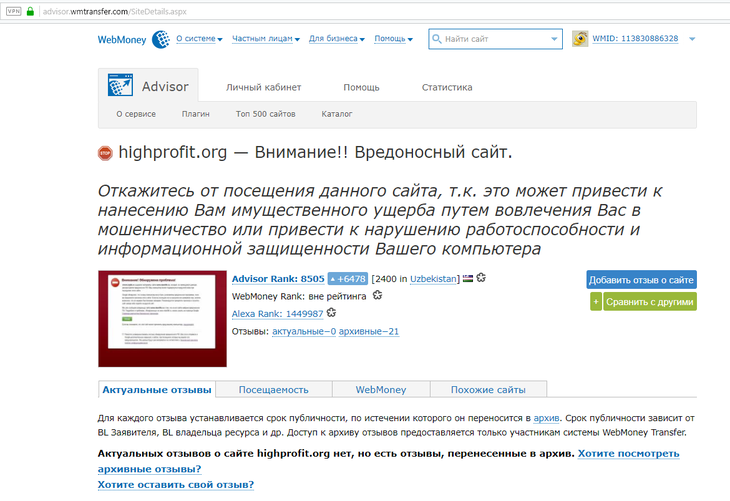Viewport: 730px width, 501px height.
Task: Open the WMID account dropdown arrow
Action: click(x=692, y=39)
